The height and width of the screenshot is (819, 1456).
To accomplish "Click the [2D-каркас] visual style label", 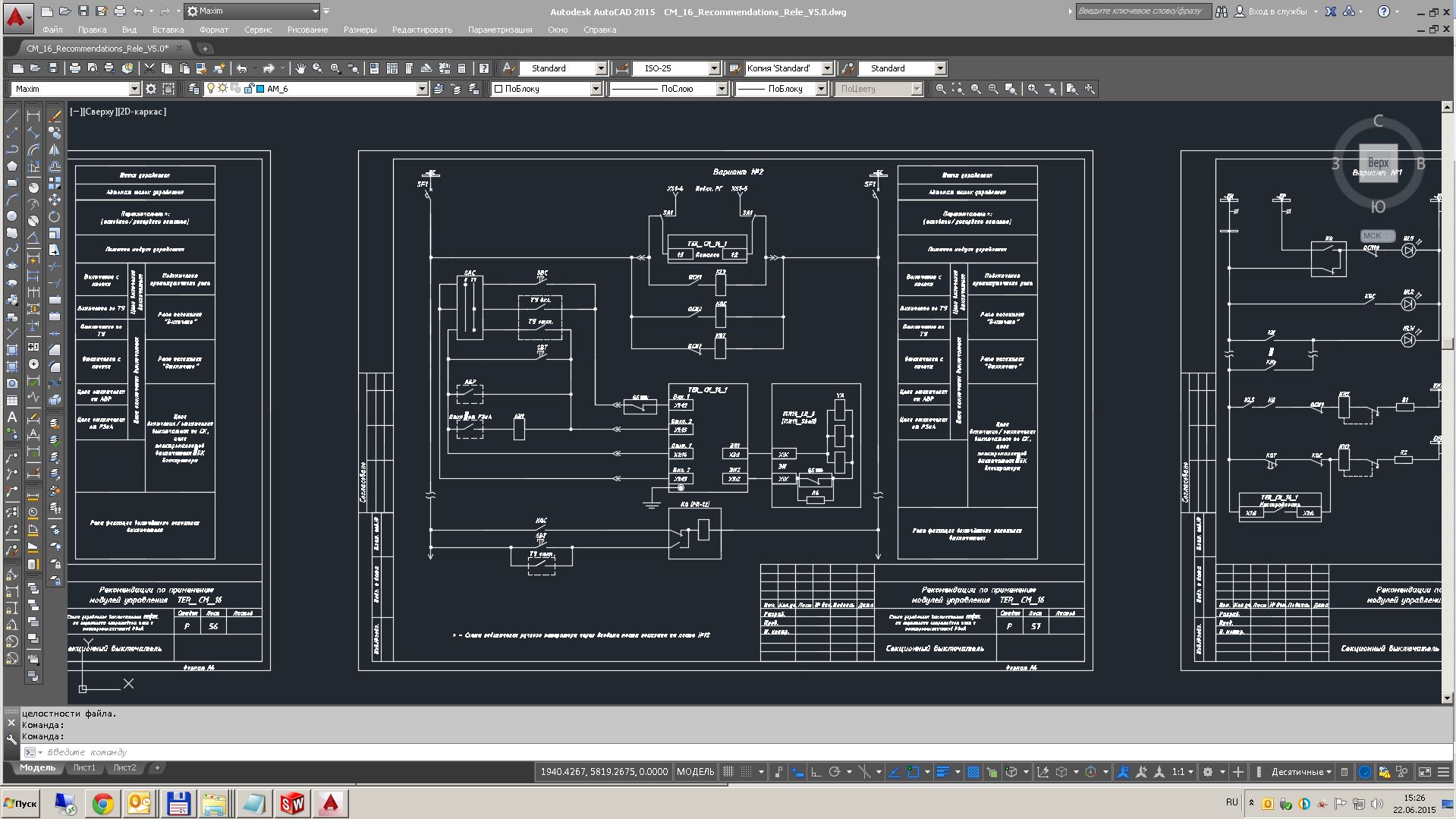I will (142, 112).
